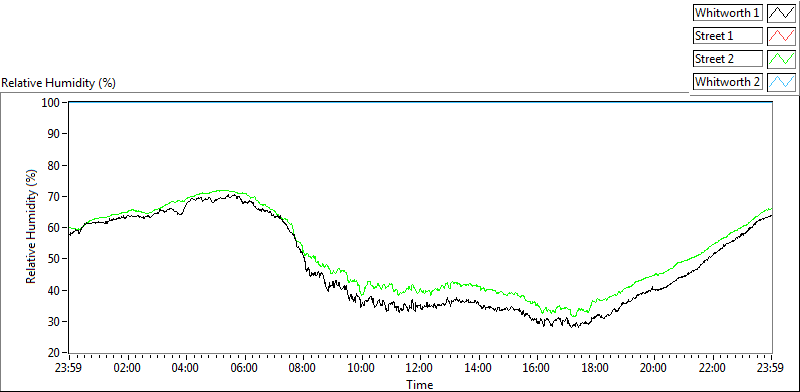Click the 23:59 end time axis label
The height and width of the screenshot is (392, 800).
(x=771, y=368)
